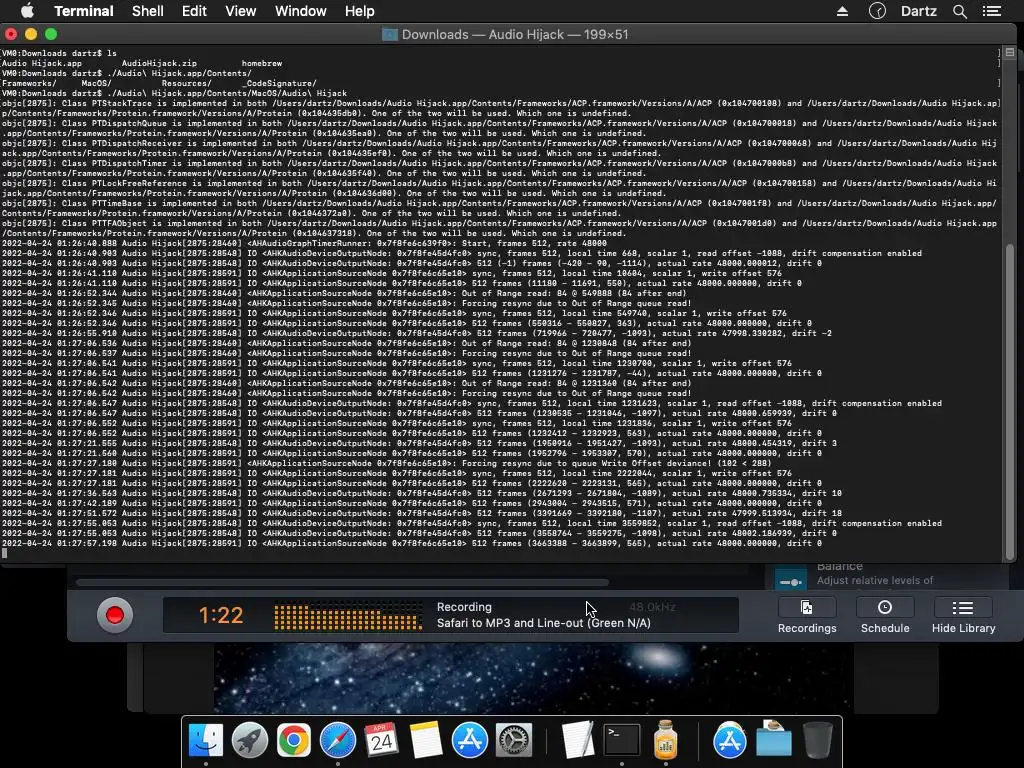
Task: Click the Terminal cursor on the last line
Action: point(5,553)
